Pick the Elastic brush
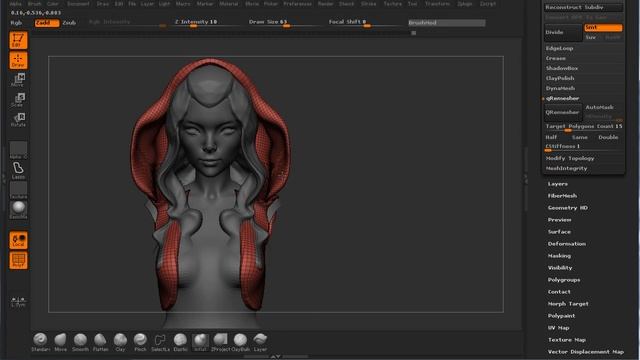 pyautogui.click(x=180, y=342)
